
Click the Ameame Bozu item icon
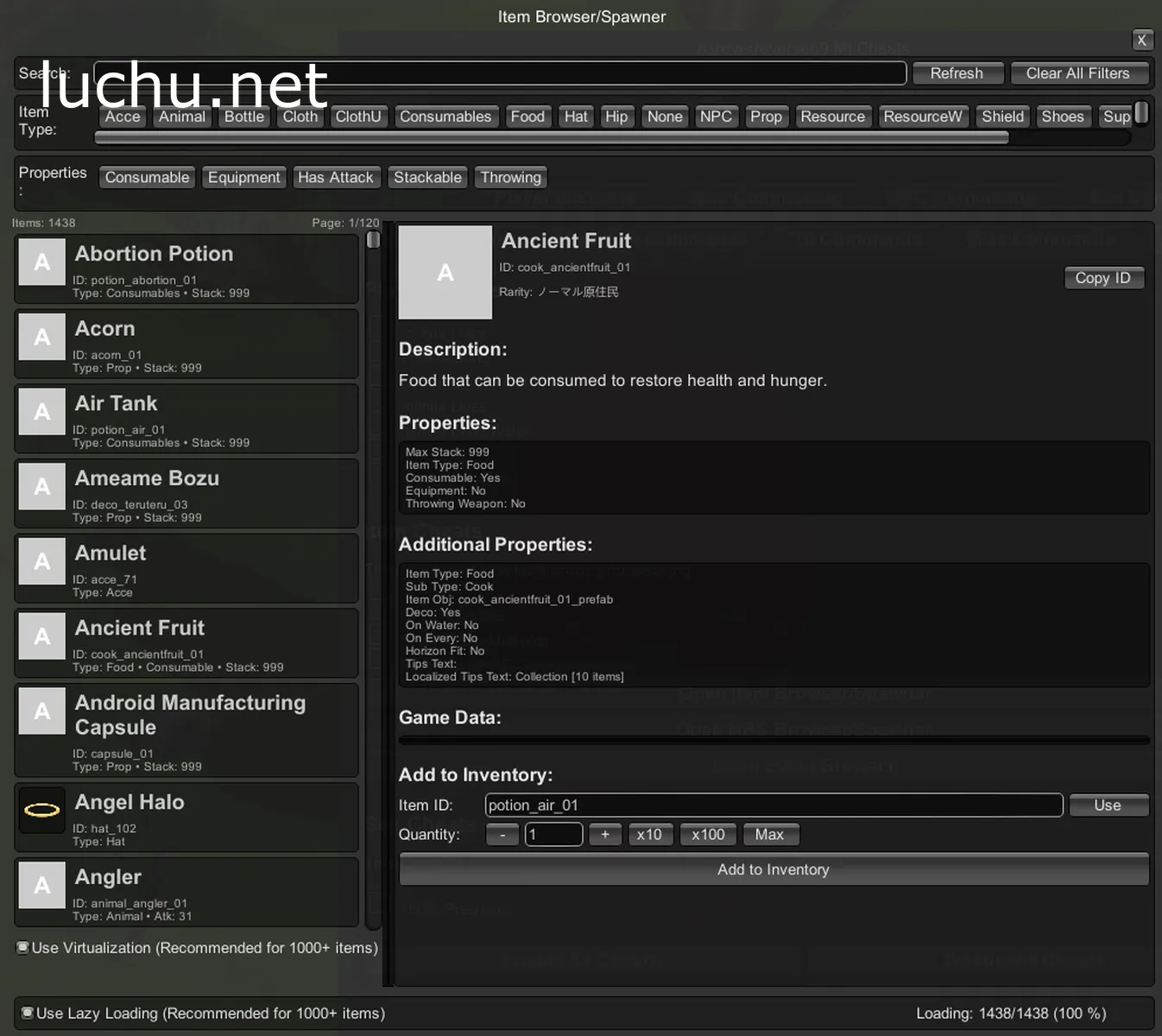(x=42, y=487)
